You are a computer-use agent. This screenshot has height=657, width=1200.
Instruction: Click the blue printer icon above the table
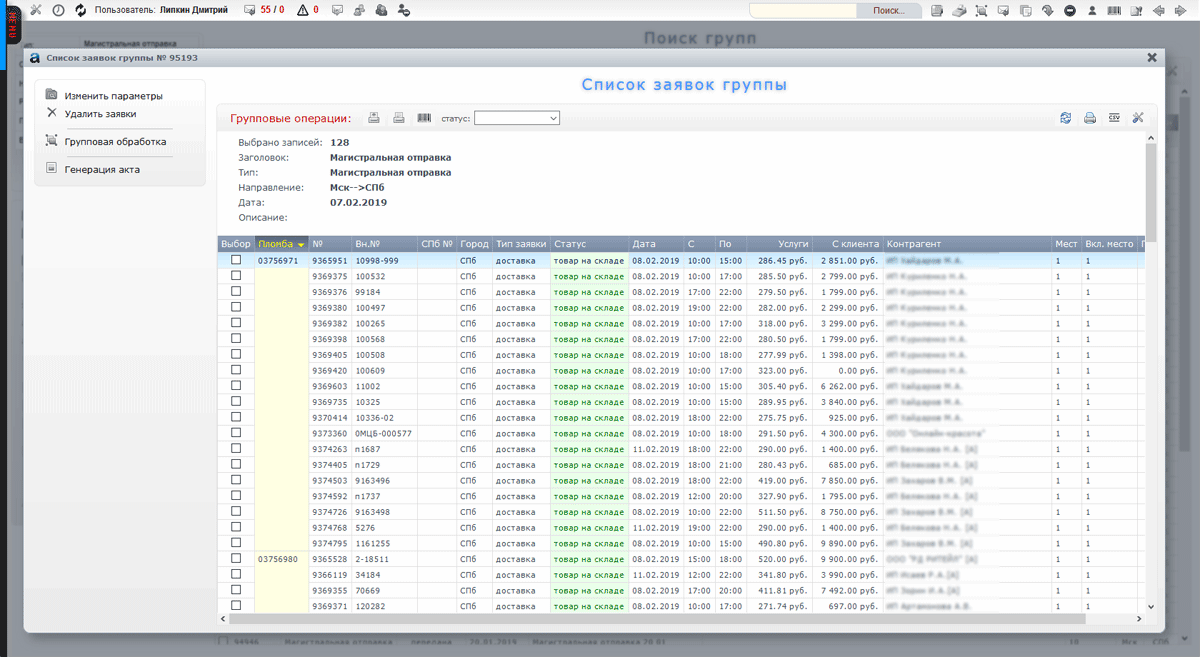[1090, 118]
